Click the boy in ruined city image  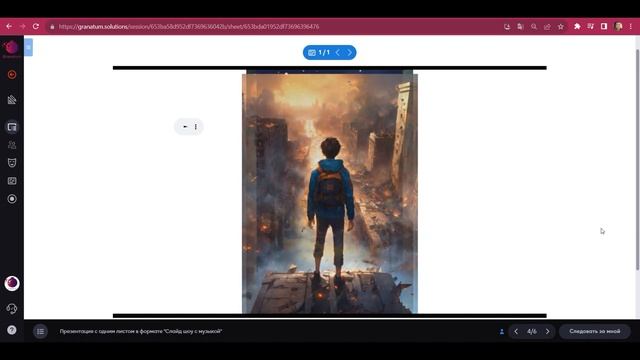coord(330,193)
